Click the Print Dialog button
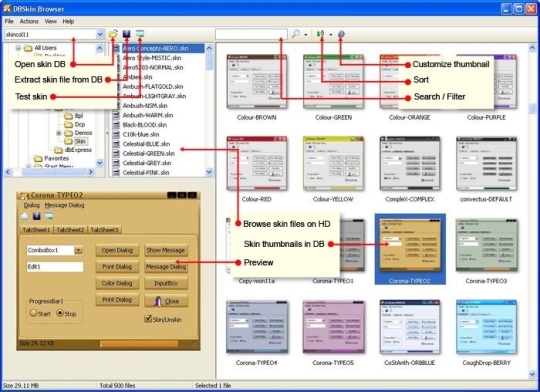Viewport: 540px width, 392px height. click(x=117, y=300)
